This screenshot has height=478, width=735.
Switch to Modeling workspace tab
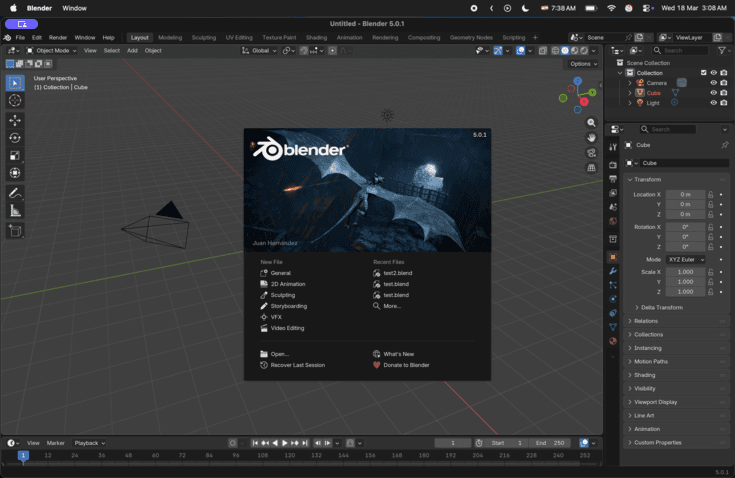click(170, 37)
